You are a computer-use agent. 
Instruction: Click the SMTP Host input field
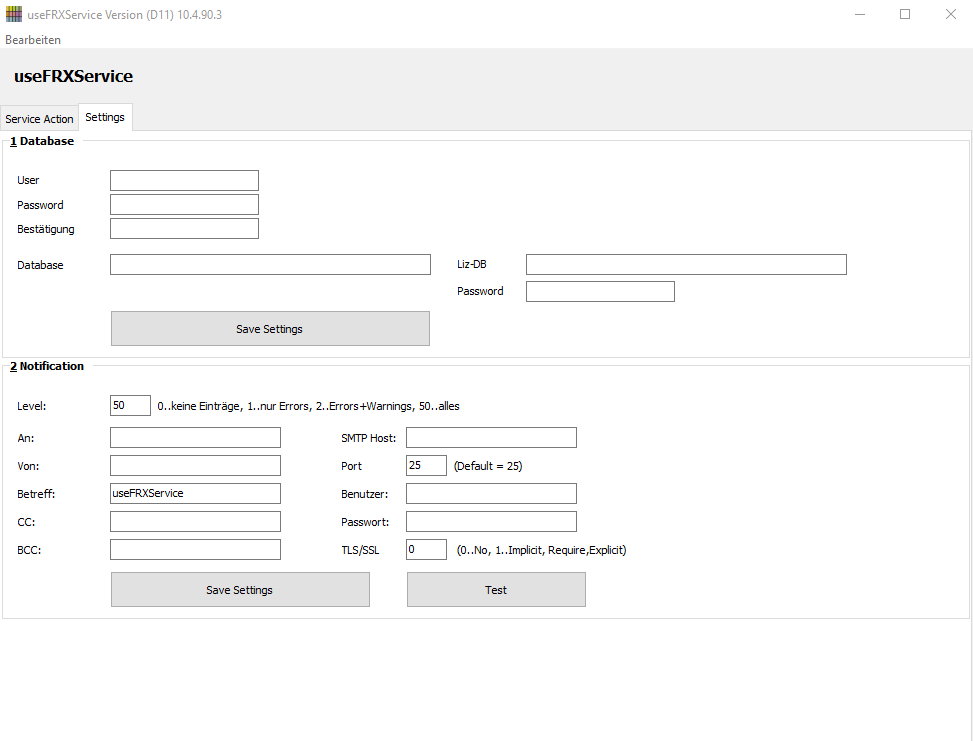[491, 438]
